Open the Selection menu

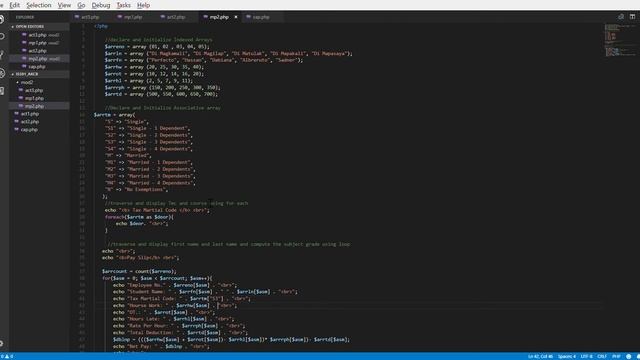[39, 5]
